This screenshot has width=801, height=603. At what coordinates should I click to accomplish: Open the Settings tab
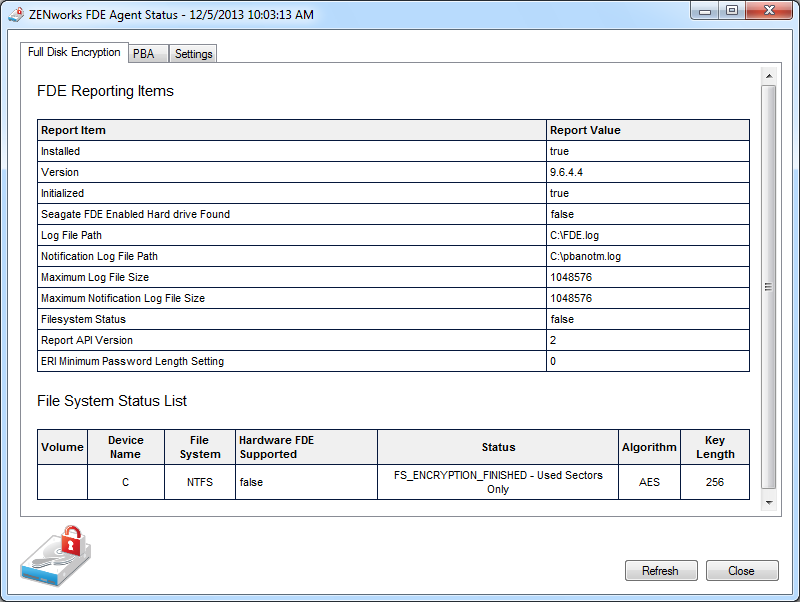193,54
